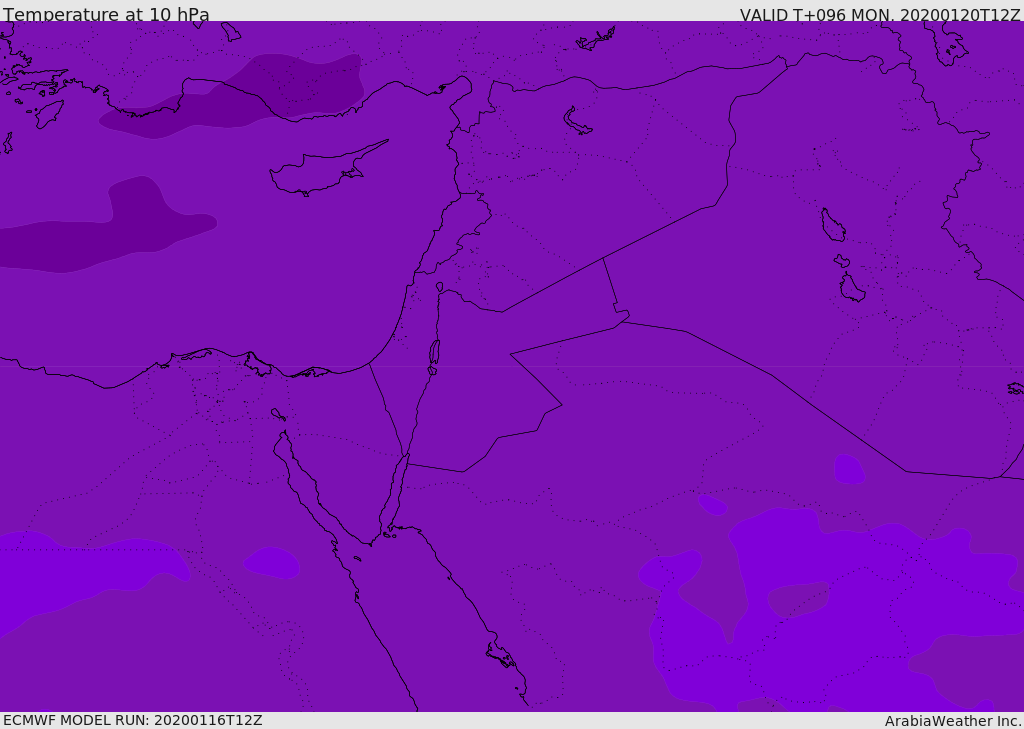Click the Dead Sea outline on map
The width and height of the screenshot is (1024, 729).
tap(434, 353)
